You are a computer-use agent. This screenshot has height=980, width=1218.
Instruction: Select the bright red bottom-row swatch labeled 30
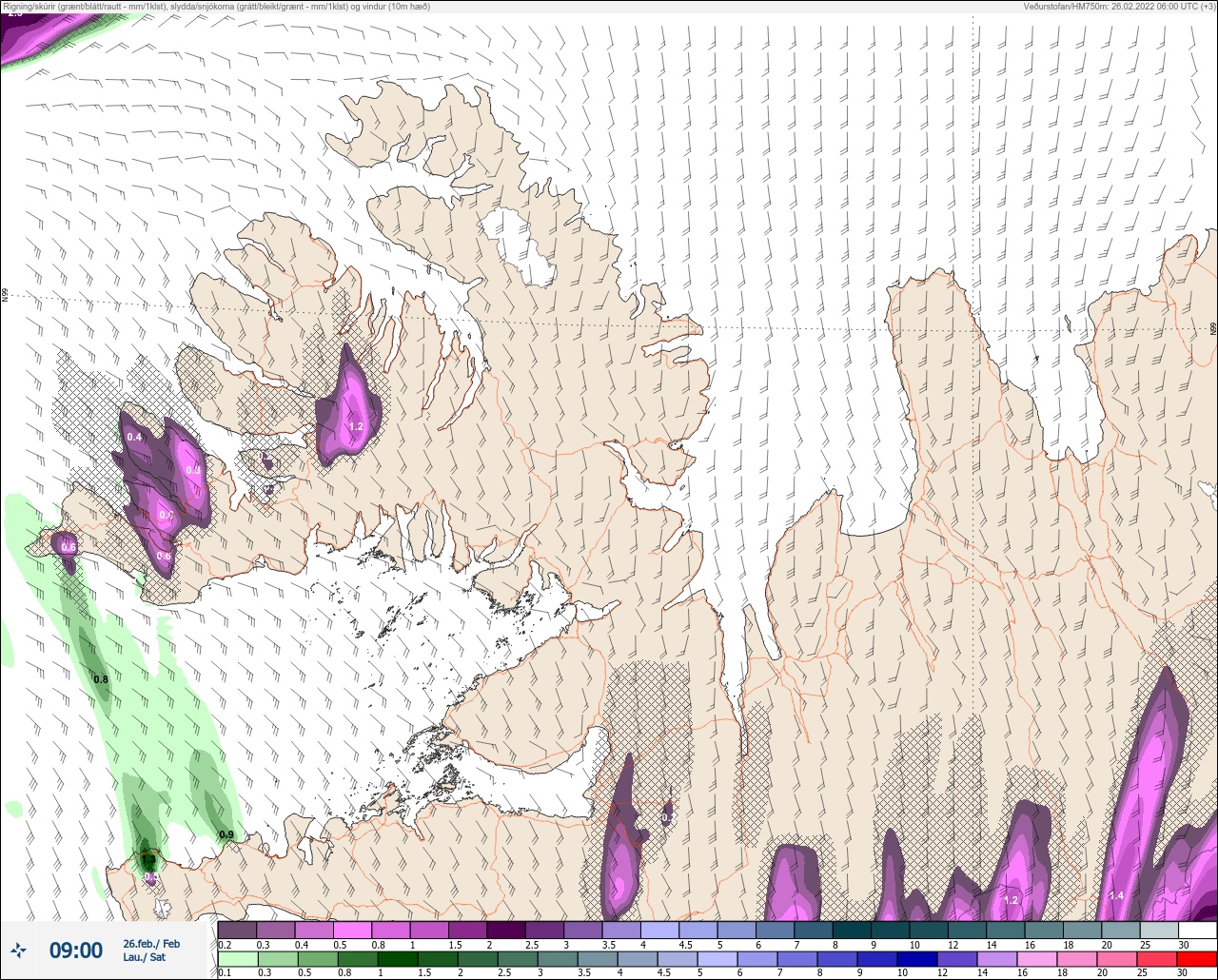pyautogui.click(x=1197, y=958)
